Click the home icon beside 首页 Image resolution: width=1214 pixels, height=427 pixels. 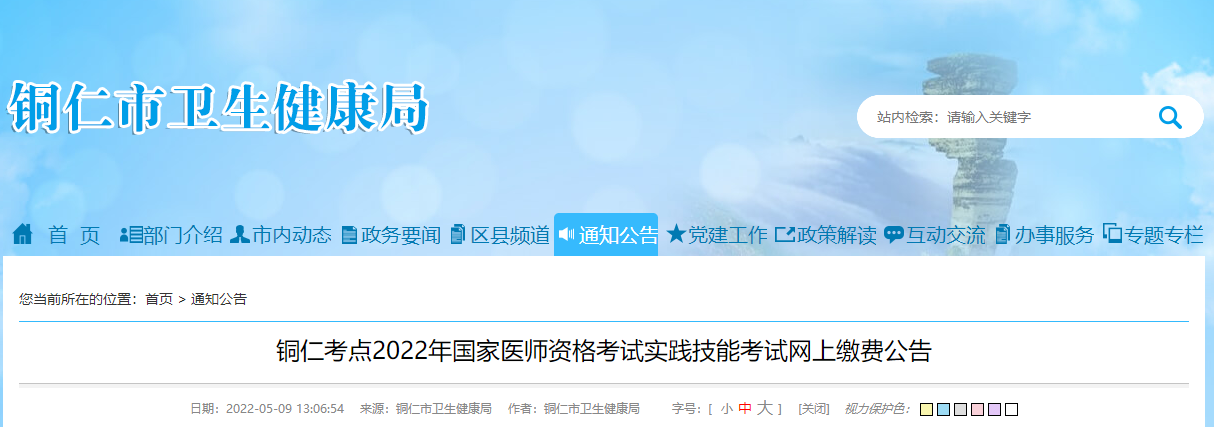point(22,234)
